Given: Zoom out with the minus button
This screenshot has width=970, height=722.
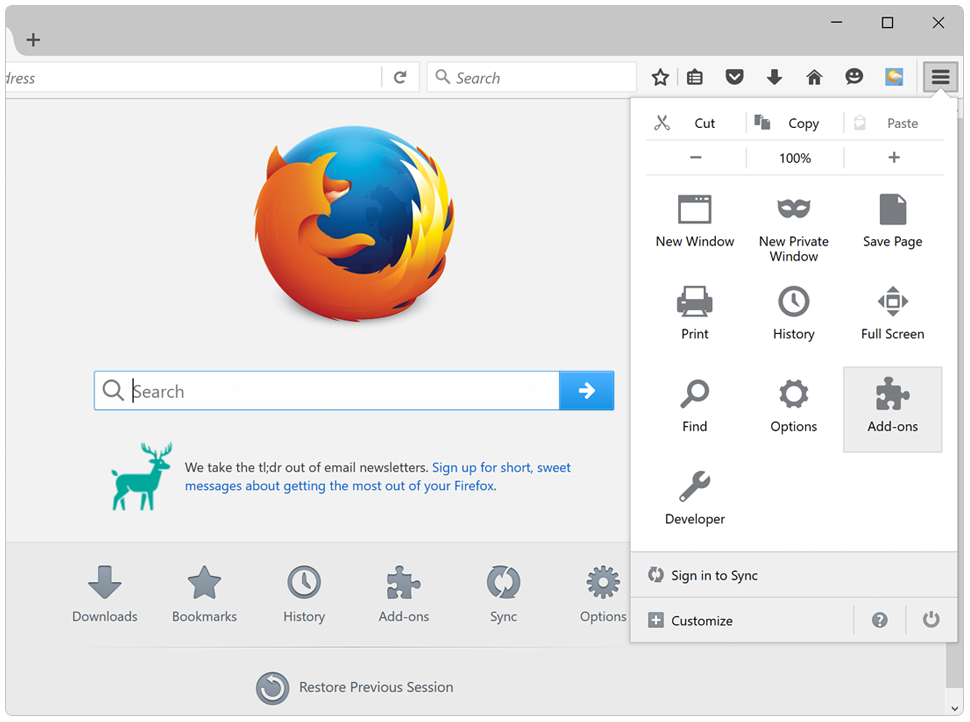Looking at the screenshot, I should point(696,157).
